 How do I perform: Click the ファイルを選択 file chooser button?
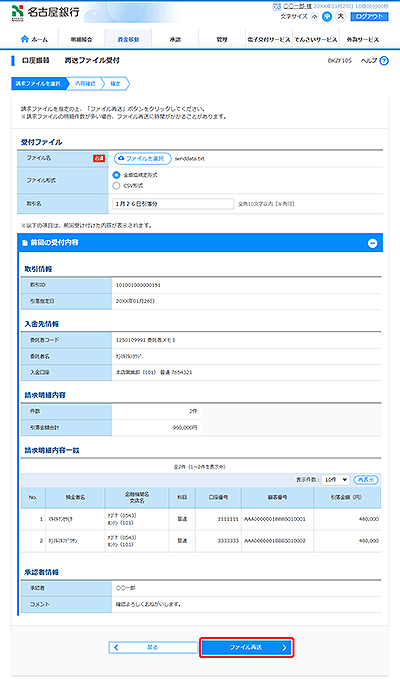(x=142, y=159)
